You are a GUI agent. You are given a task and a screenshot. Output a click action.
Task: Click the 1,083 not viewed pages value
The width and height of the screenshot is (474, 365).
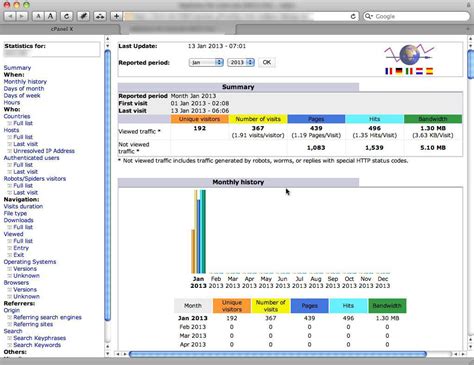316,148
